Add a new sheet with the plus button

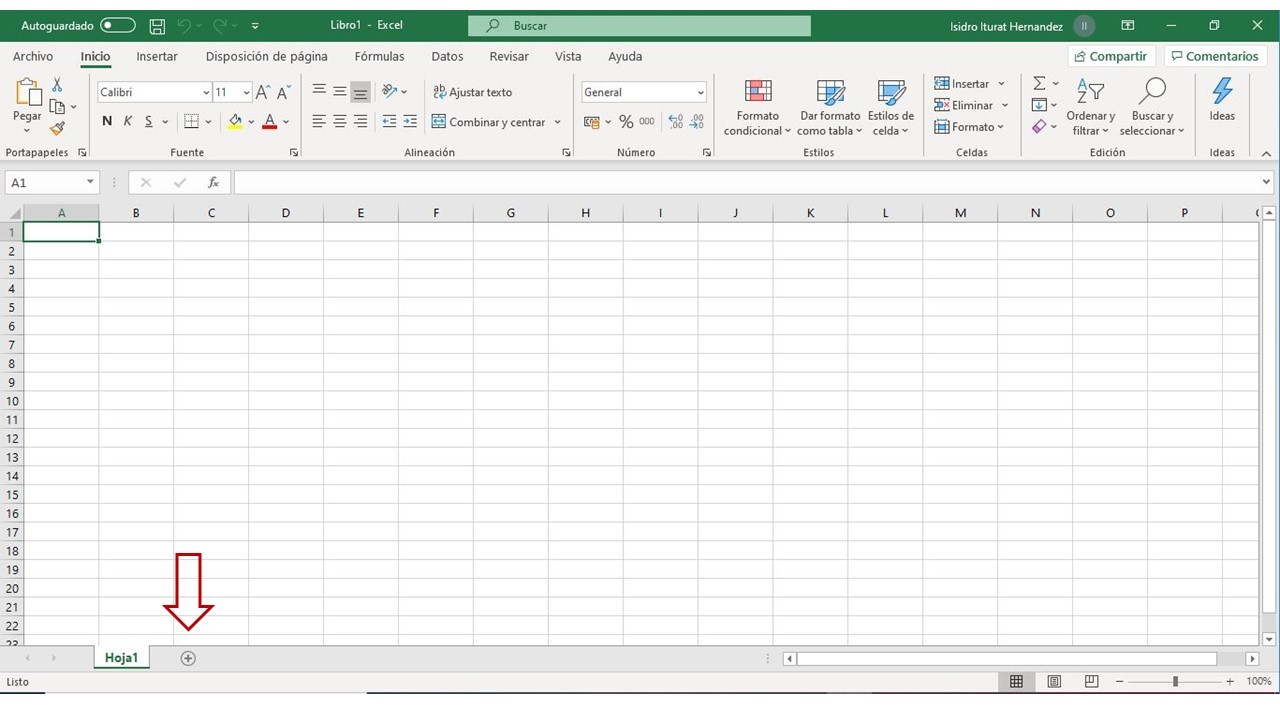pos(187,657)
